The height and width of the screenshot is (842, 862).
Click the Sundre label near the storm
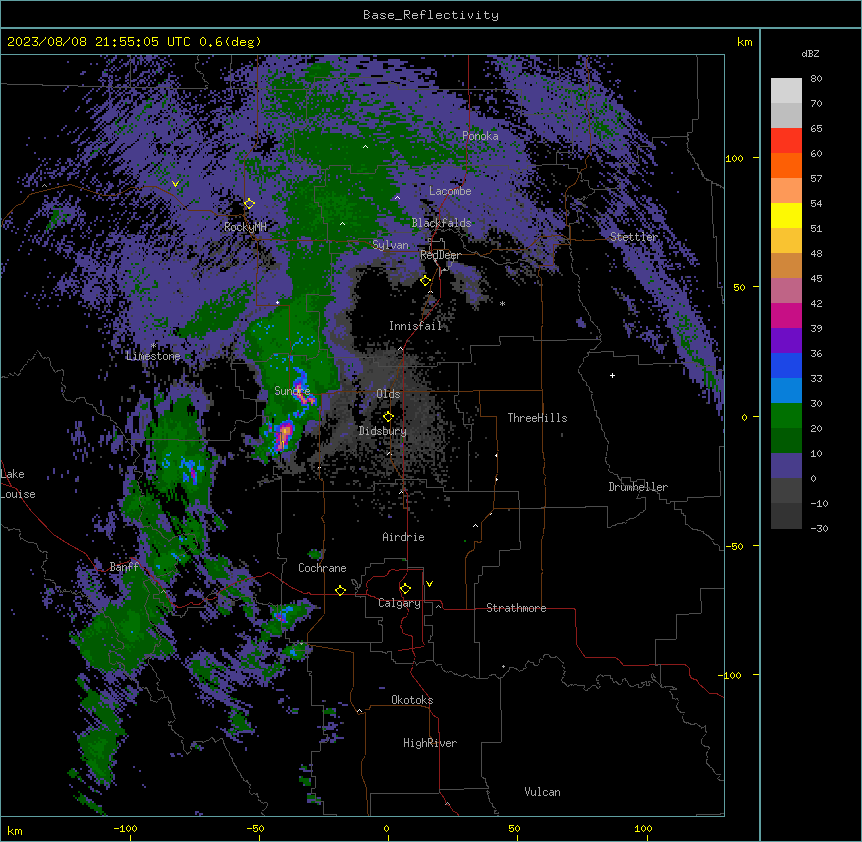click(292, 391)
